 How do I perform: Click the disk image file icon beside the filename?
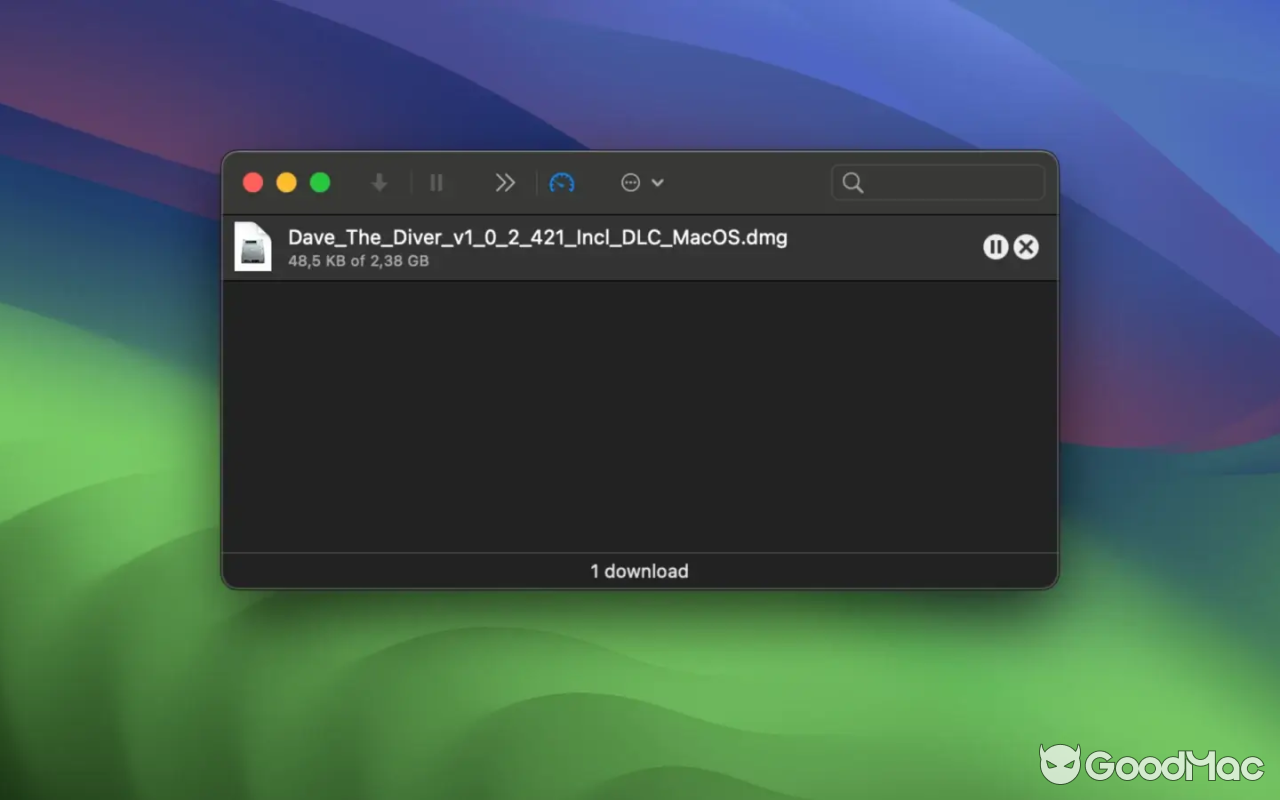(x=253, y=247)
